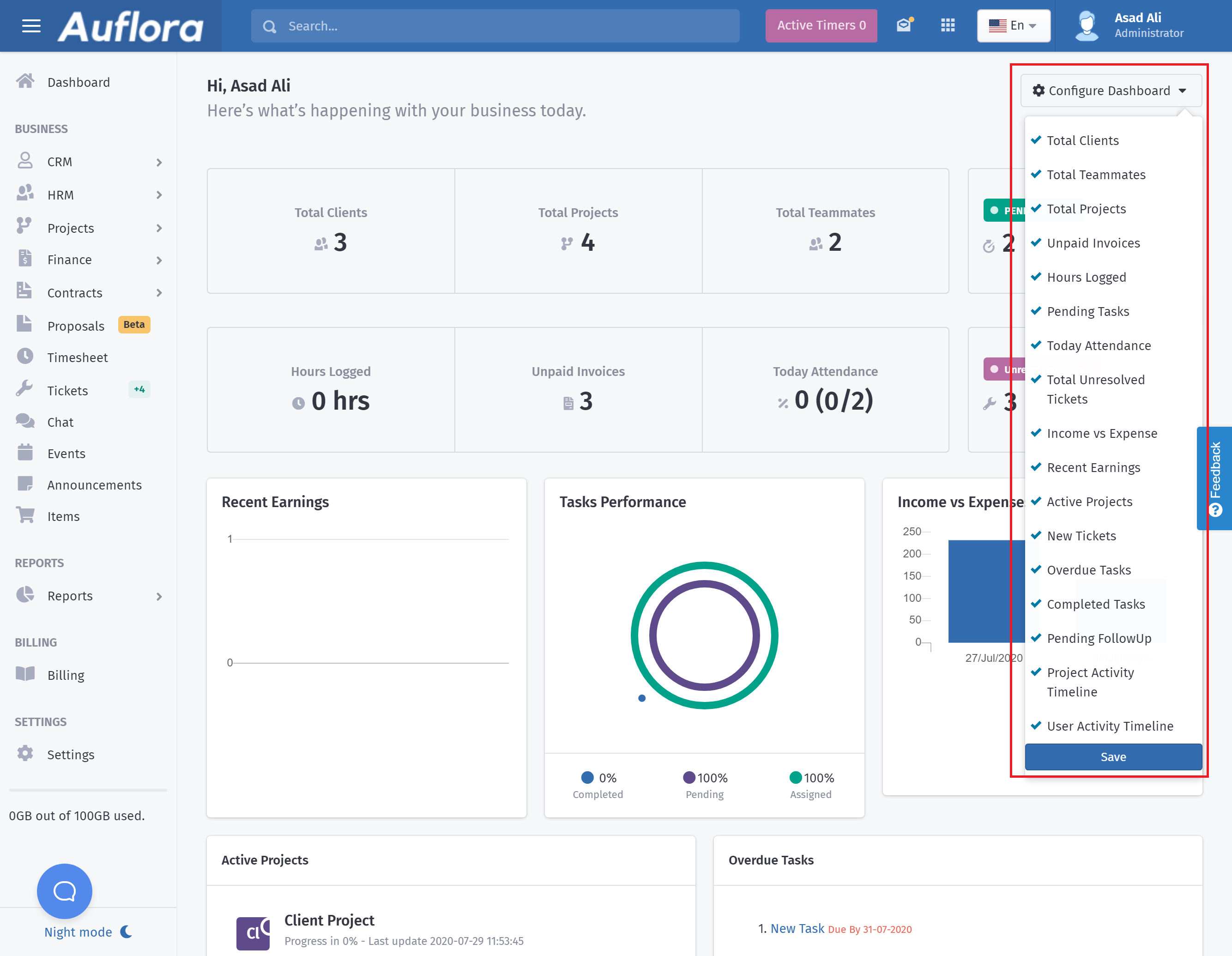Collapse the Configure Dashboard dropdown
The image size is (1232, 956).
(x=1110, y=91)
